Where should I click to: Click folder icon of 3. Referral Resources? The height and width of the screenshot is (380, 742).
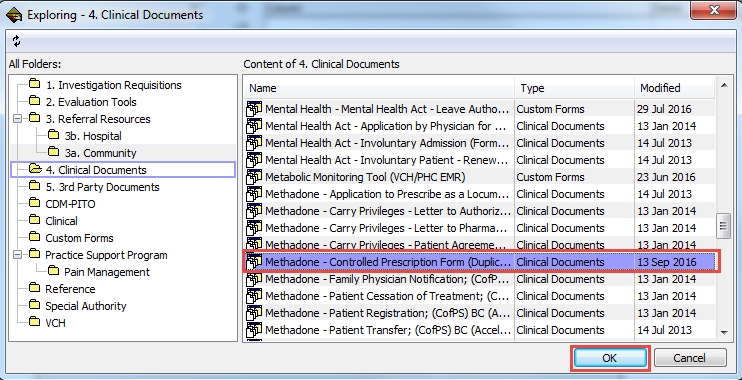(35, 118)
